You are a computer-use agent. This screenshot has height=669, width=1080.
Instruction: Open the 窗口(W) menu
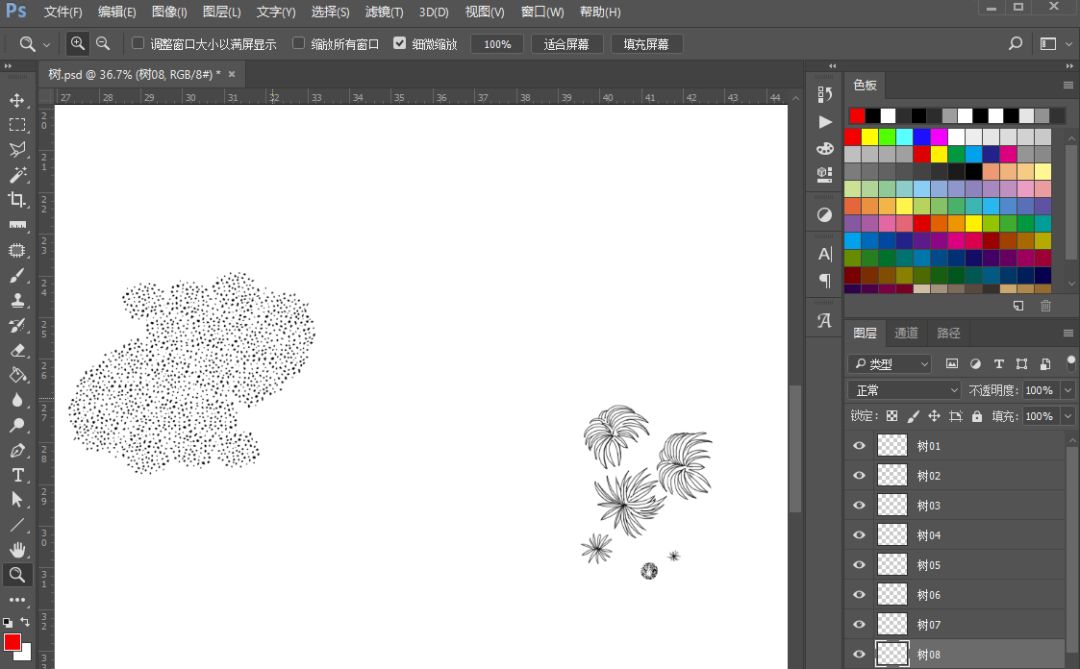542,12
